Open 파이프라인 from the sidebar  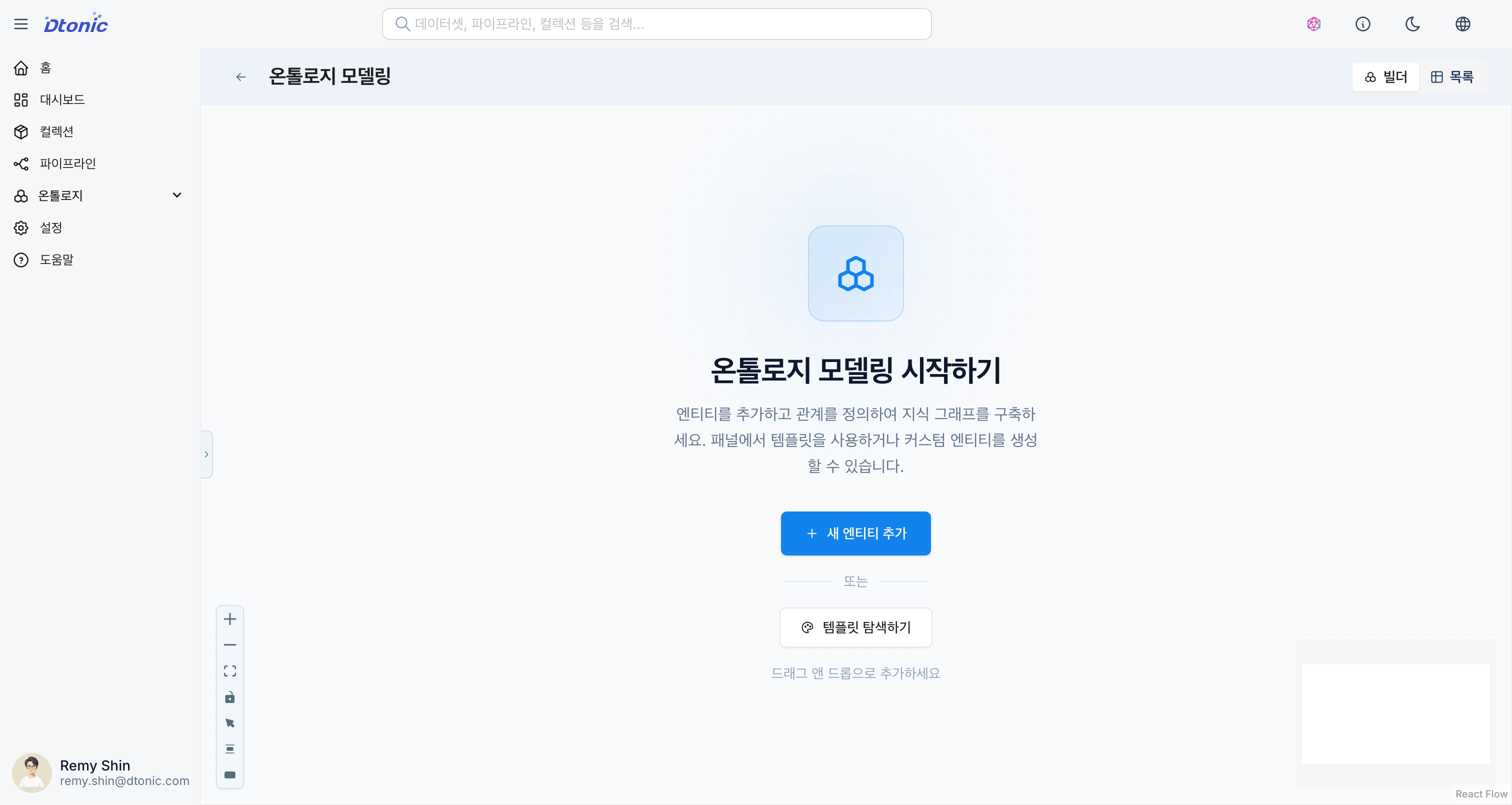point(67,163)
